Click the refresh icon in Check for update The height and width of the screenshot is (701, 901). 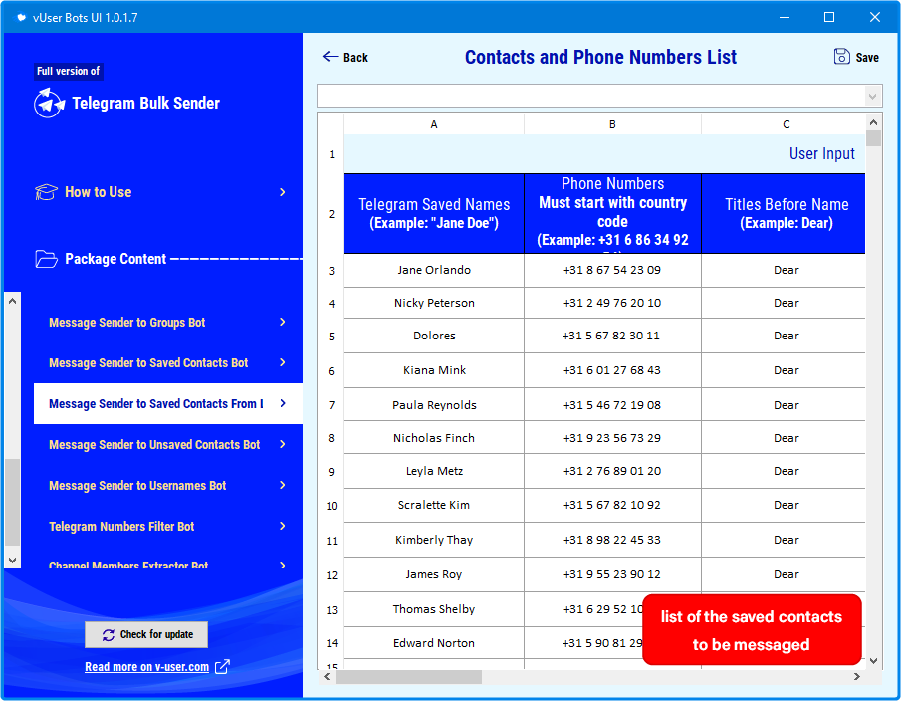point(109,635)
